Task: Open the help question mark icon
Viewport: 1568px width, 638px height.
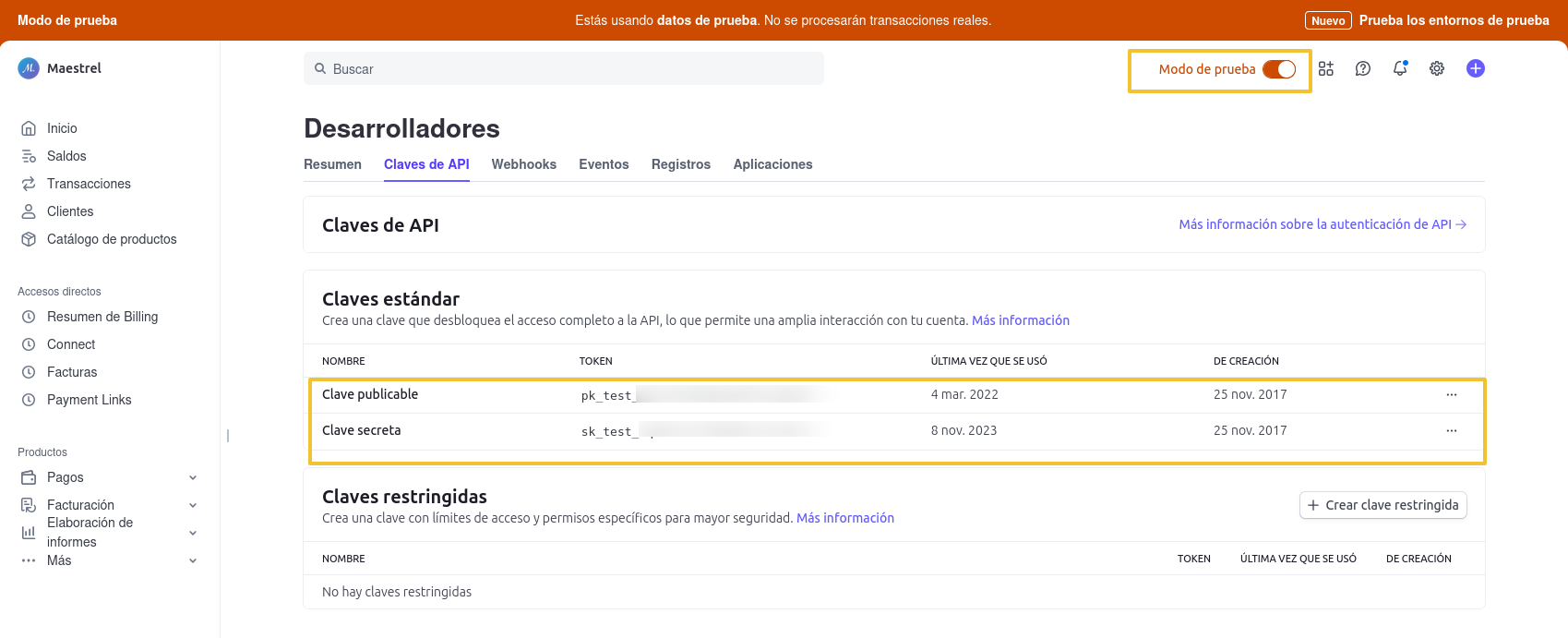Action: 1363,68
